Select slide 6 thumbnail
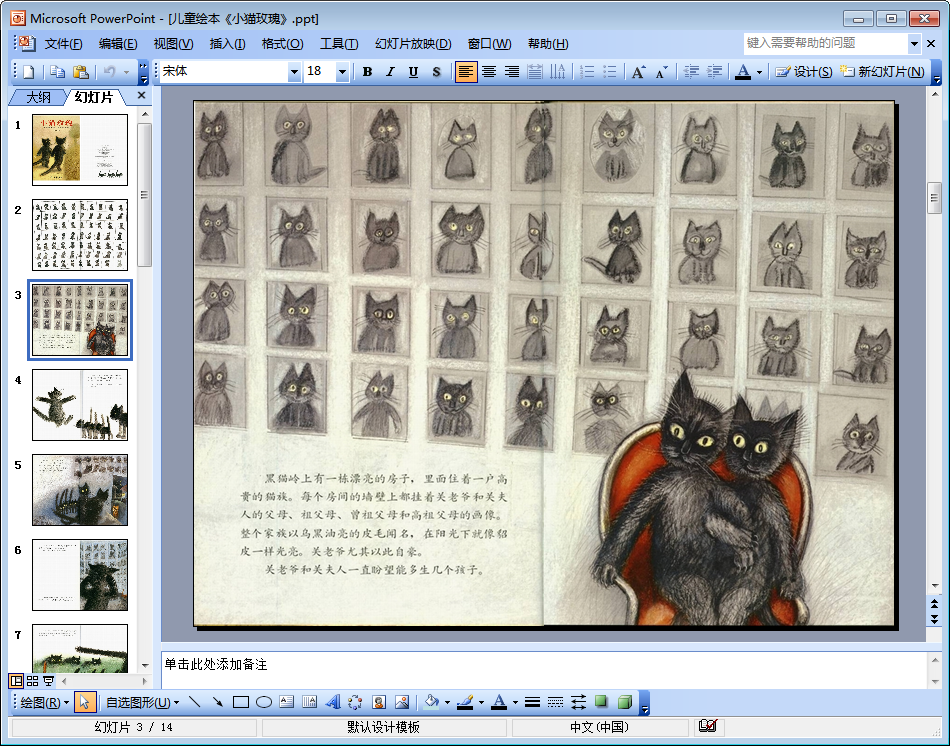Screen dimensions: 950x746 pos(80,574)
